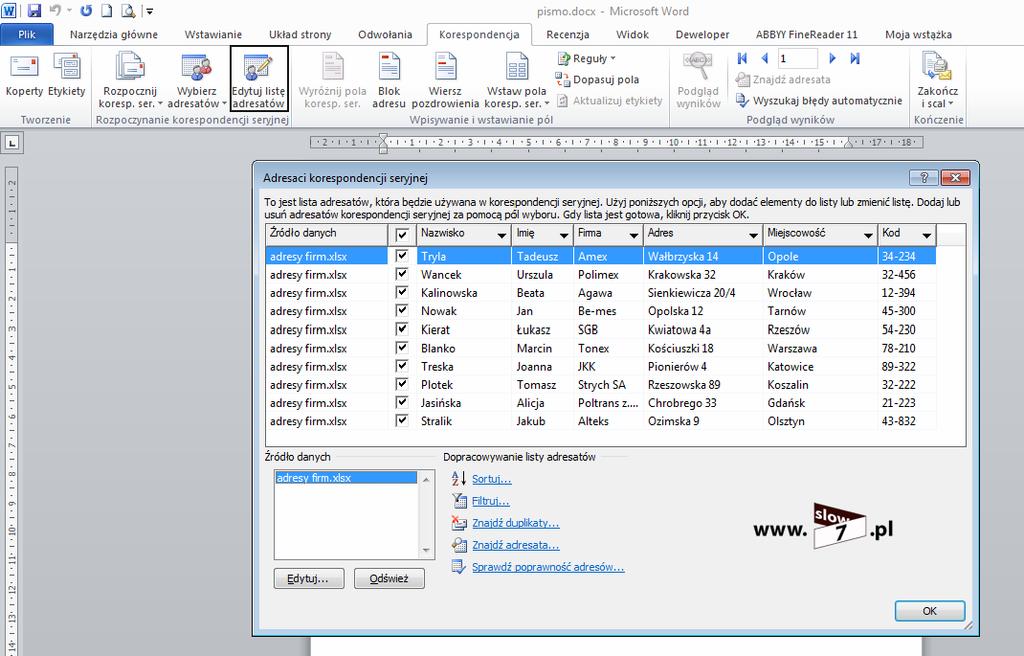Go to first record arrow
The image size is (1024, 656).
(742, 58)
